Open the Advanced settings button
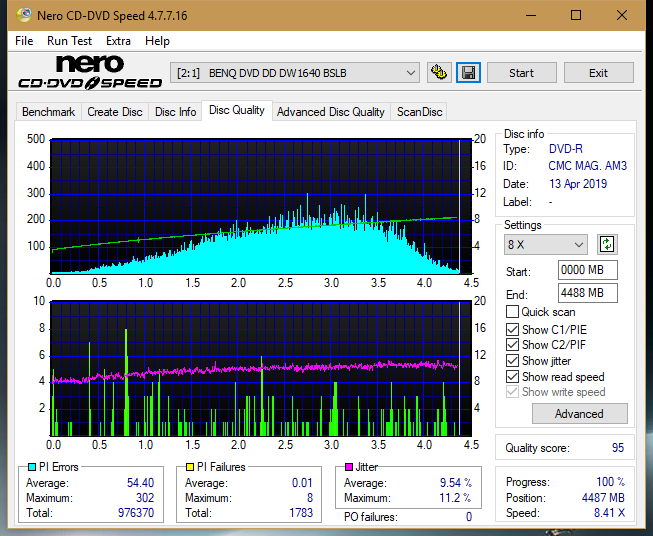653x536 pixels. [x=579, y=414]
